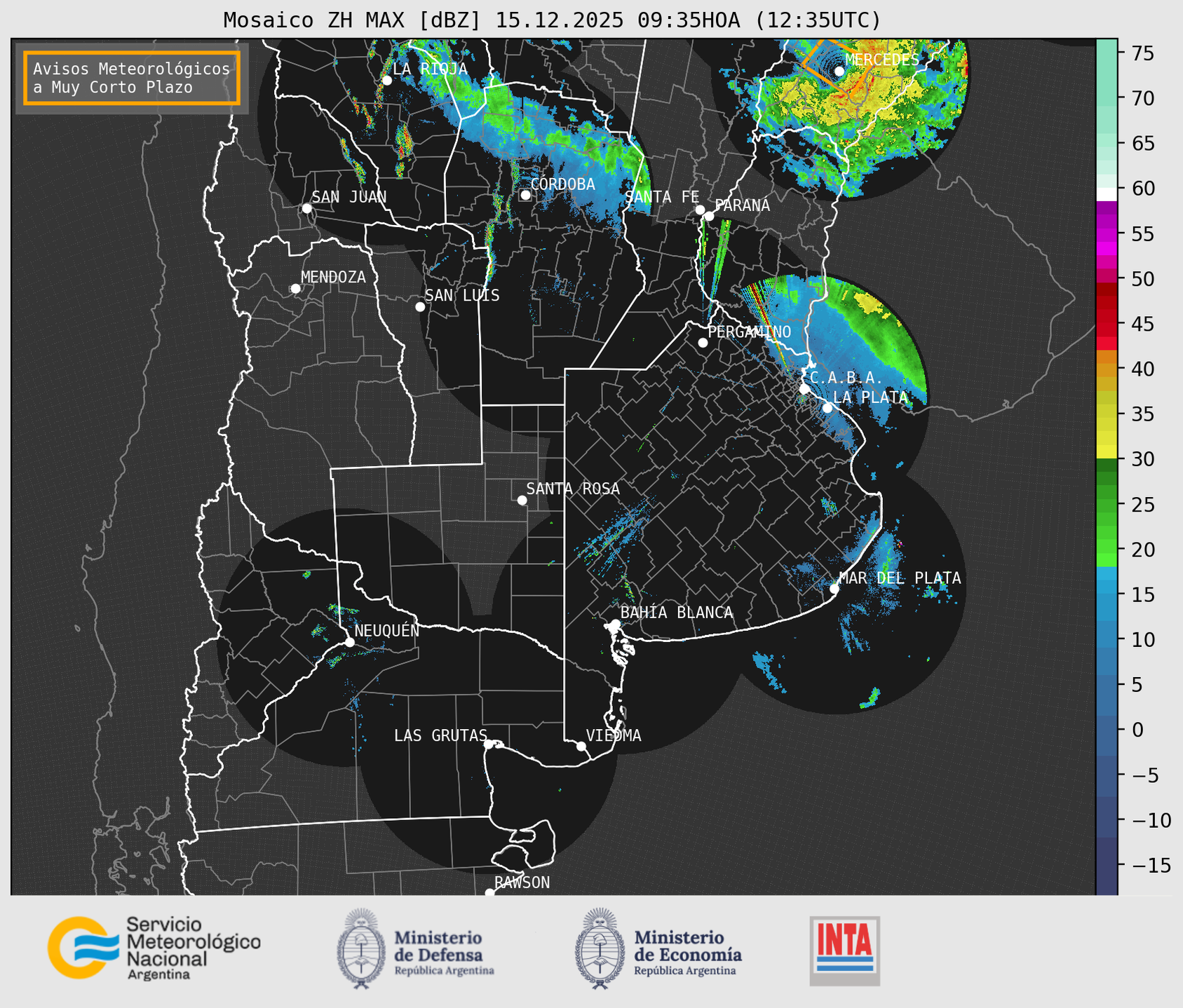
Task: Click the PERGAMINO city marker dot
Action: coord(703,343)
